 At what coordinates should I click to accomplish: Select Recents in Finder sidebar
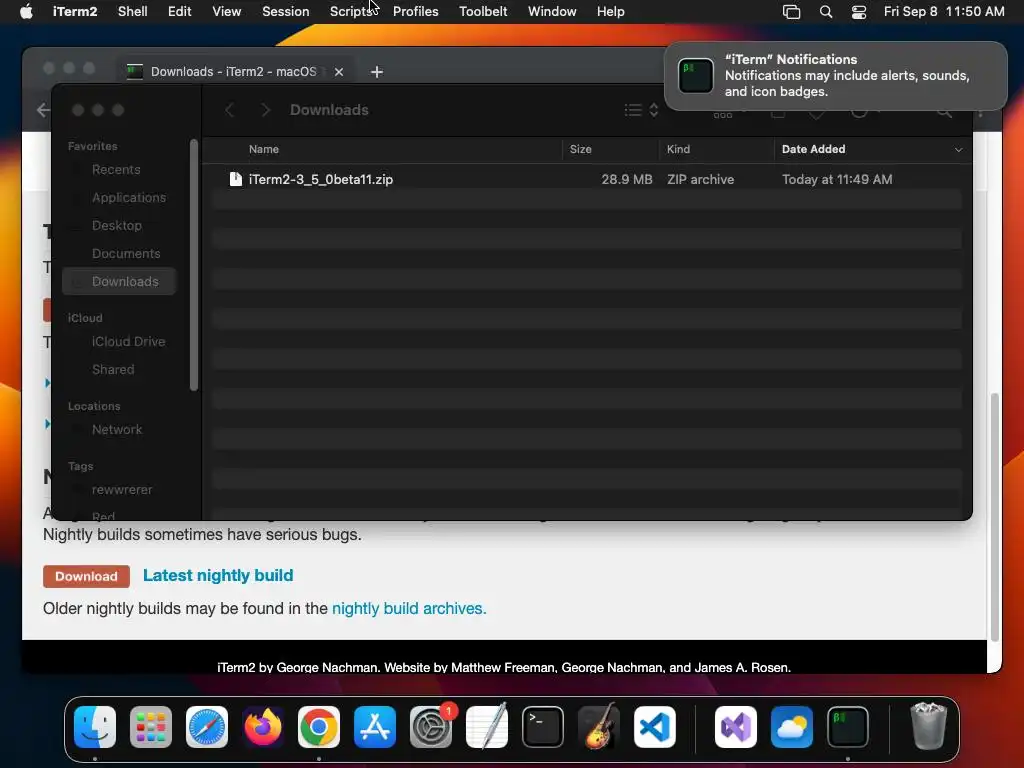pyautogui.click(x=116, y=170)
